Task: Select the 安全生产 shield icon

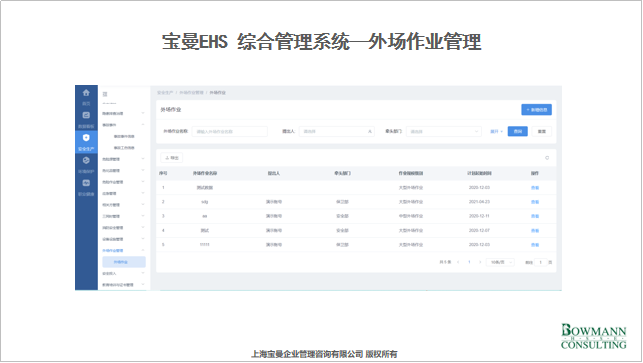Action: pos(86,138)
